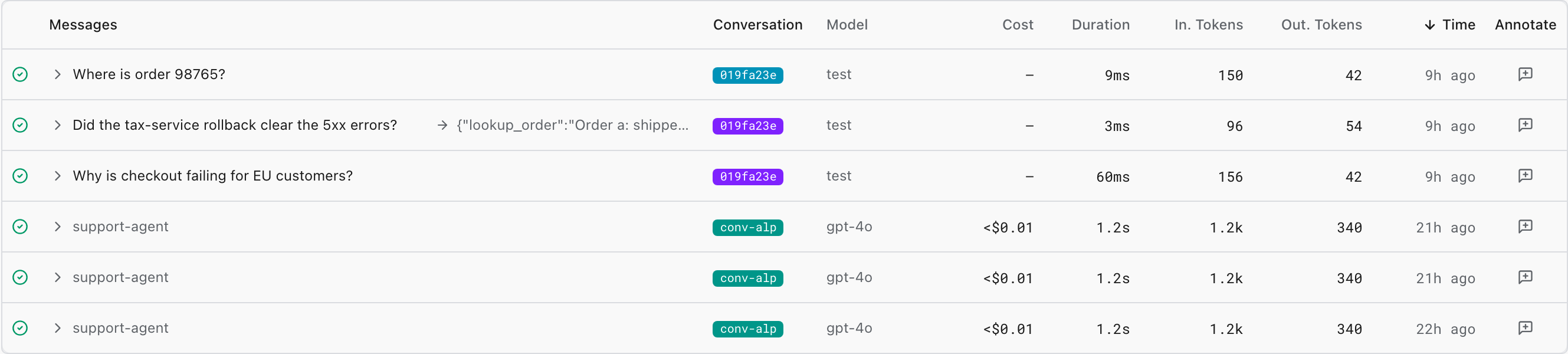This screenshot has height=354, width=1568.
Task: Click the Conversation column header
Action: 758,25
